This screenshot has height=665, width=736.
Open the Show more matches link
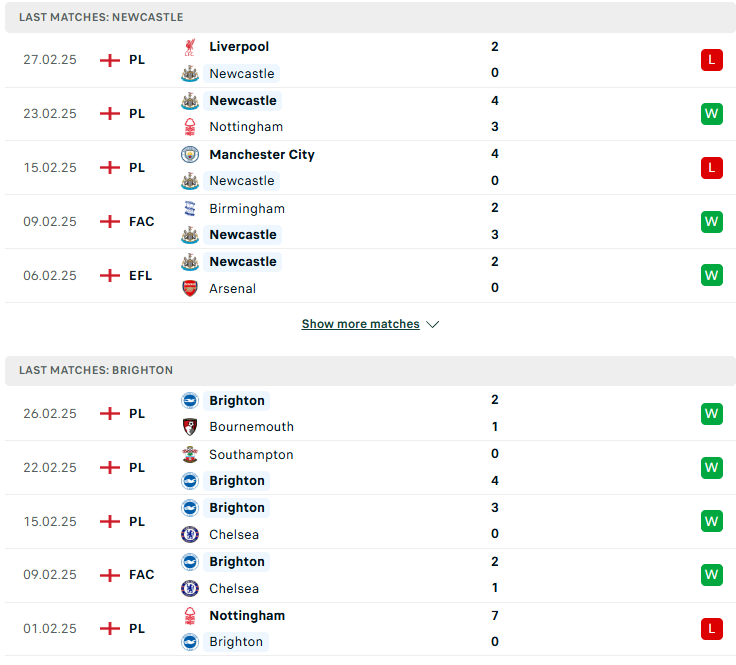click(x=360, y=324)
